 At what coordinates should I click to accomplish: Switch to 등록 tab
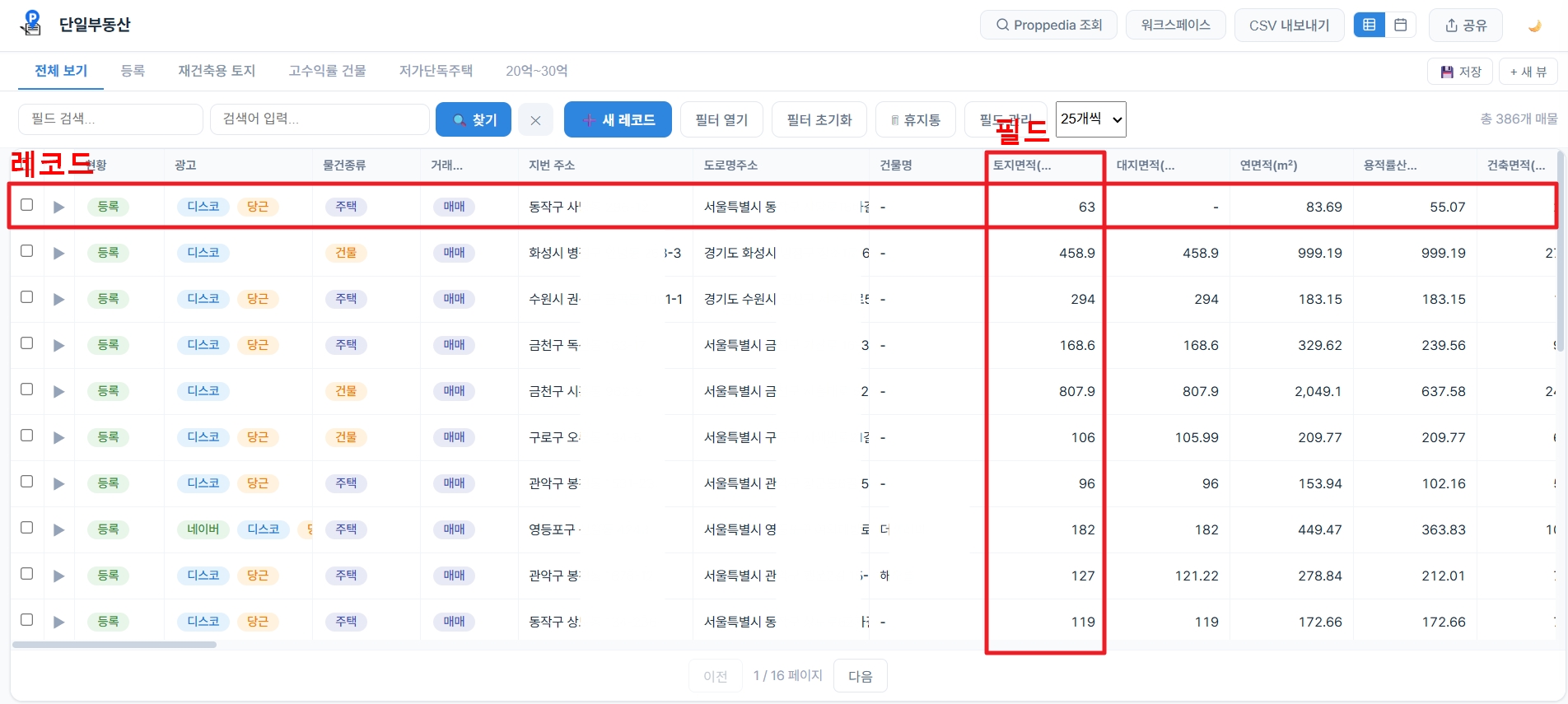(133, 71)
